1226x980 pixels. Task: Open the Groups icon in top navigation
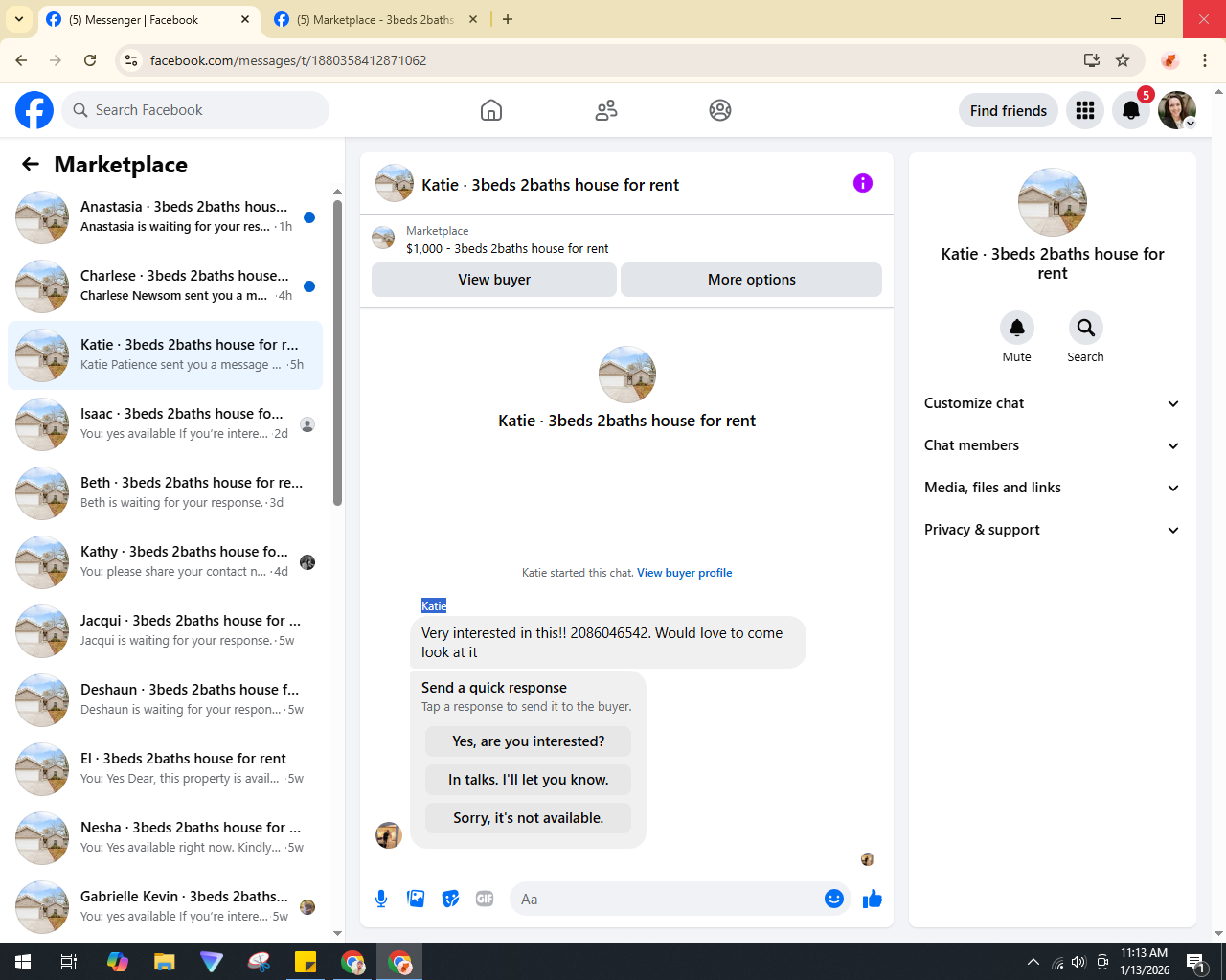tap(720, 110)
